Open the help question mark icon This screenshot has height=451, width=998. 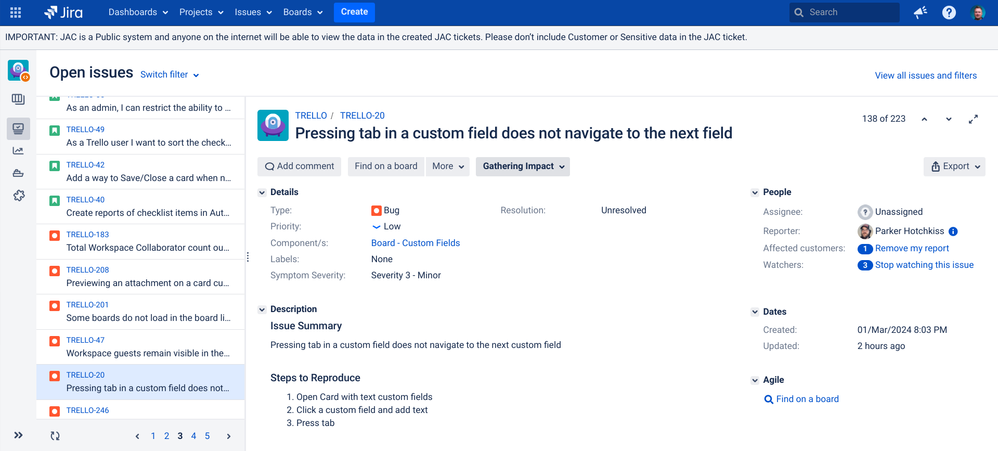(949, 12)
